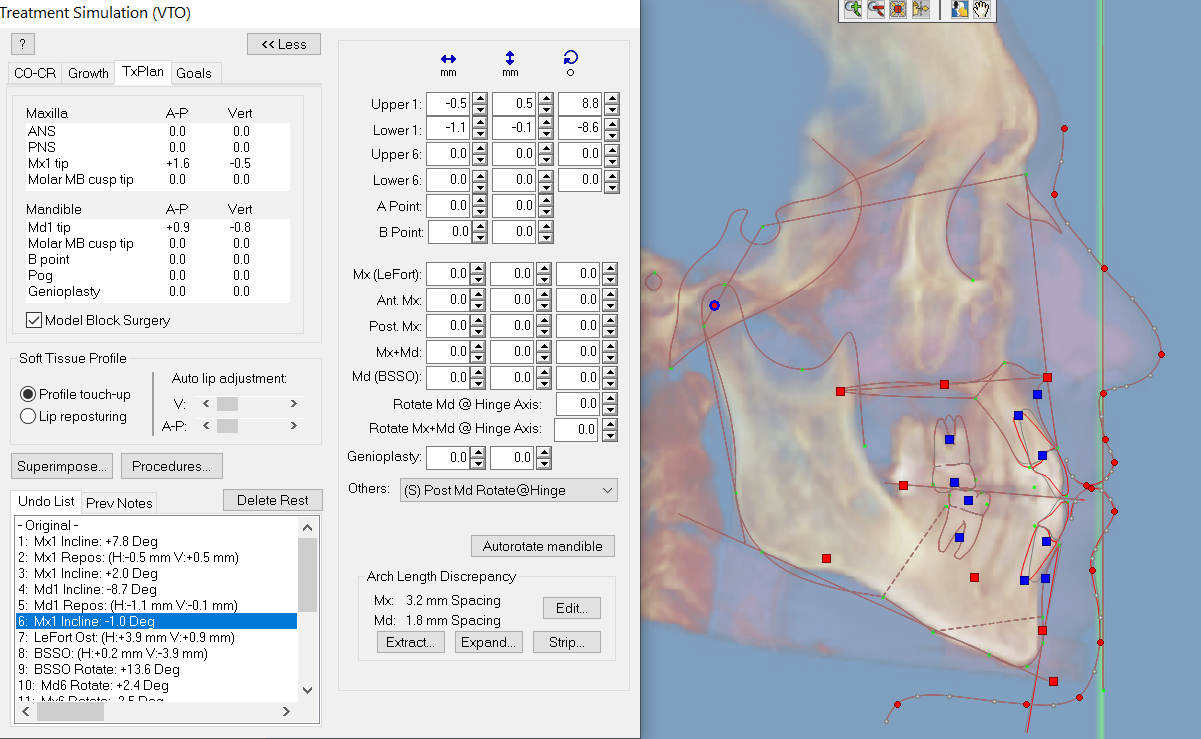Click the Delete Rest button

(273, 500)
